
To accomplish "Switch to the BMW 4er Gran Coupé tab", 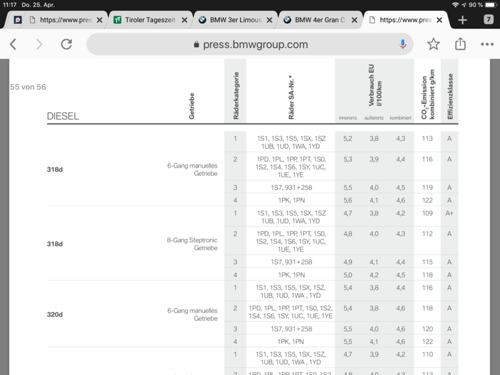I will (x=315, y=20).
